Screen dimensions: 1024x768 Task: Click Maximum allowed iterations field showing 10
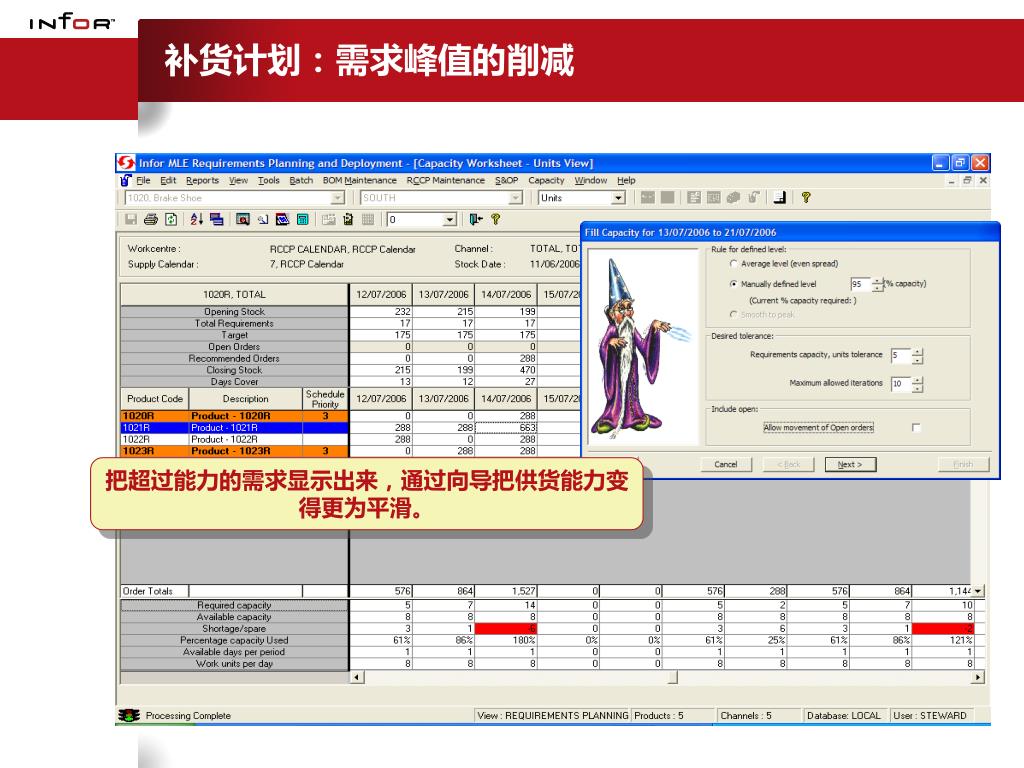click(x=901, y=384)
